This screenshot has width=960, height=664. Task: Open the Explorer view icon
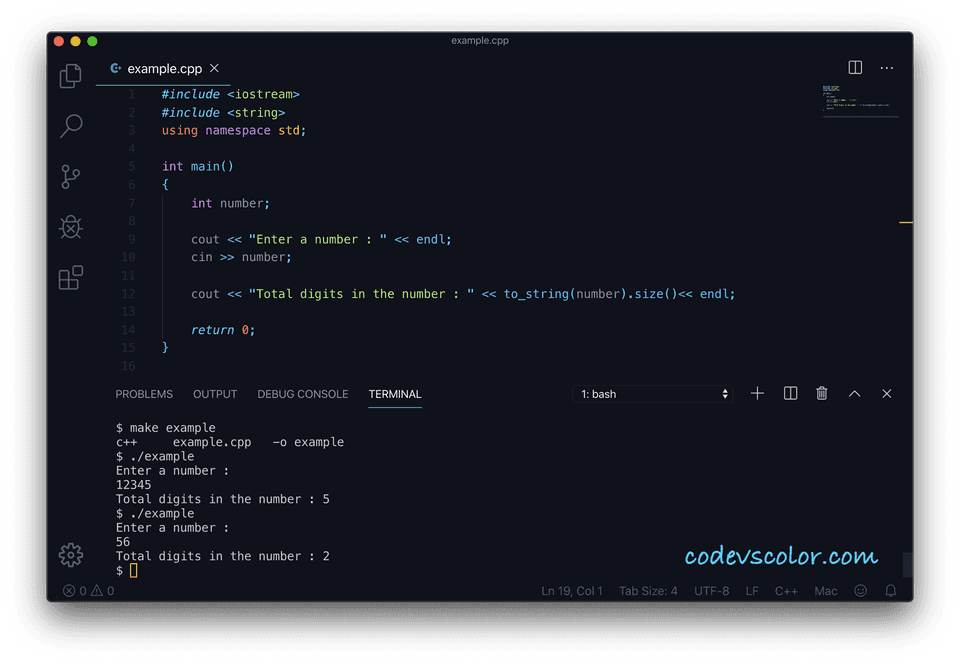[x=70, y=76]
